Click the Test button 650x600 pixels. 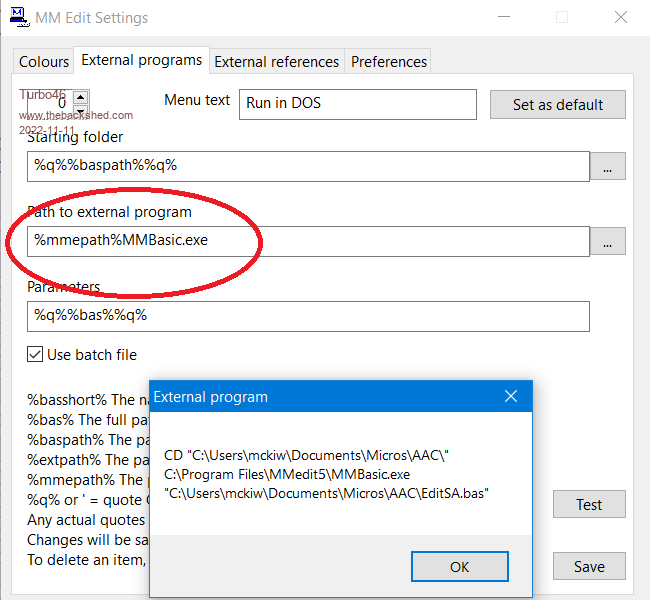pos(589,505)
